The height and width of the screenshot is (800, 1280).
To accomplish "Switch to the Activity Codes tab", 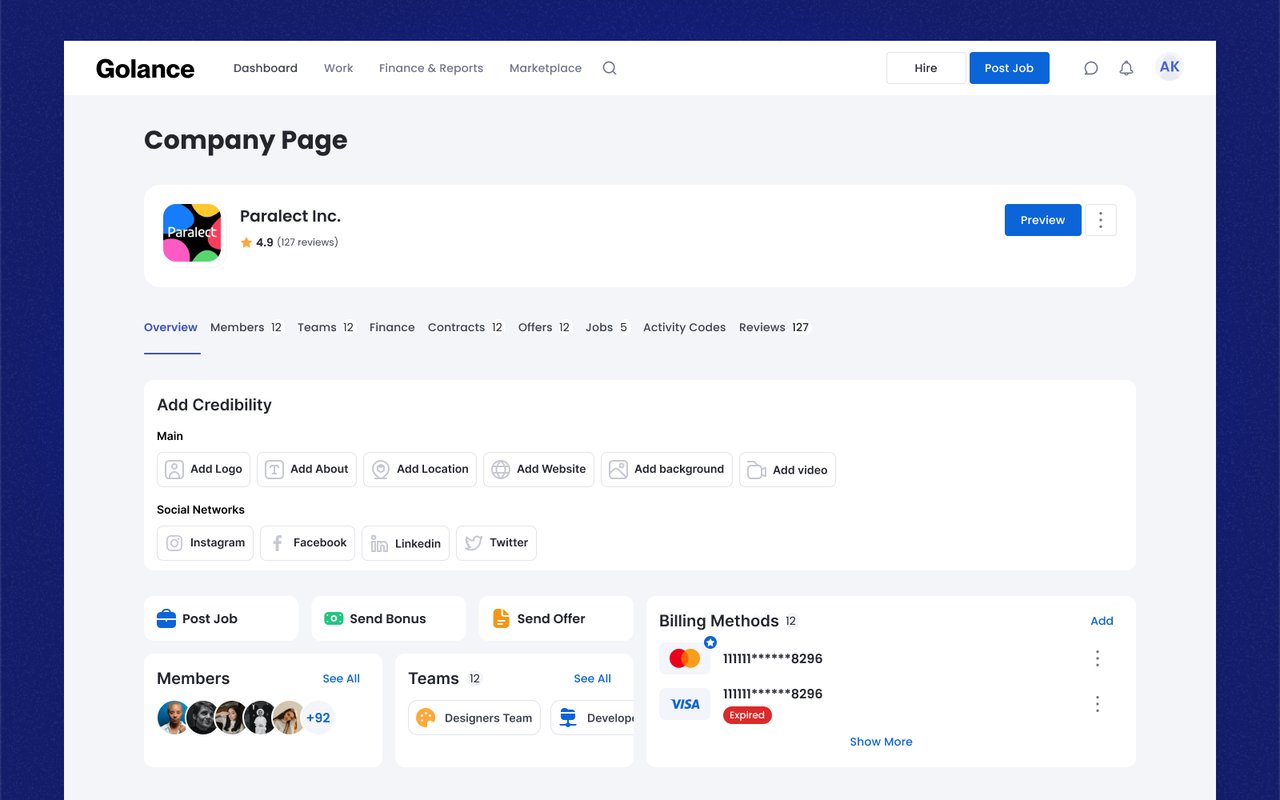I will pos(684,327).
